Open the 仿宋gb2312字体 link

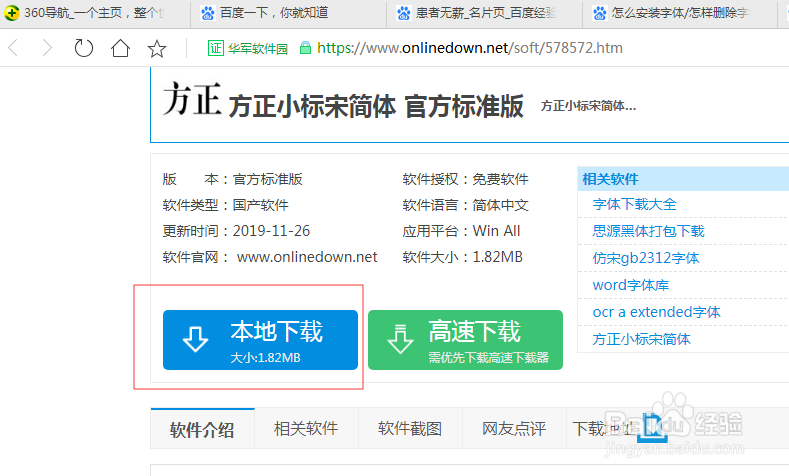coord(646,258)
